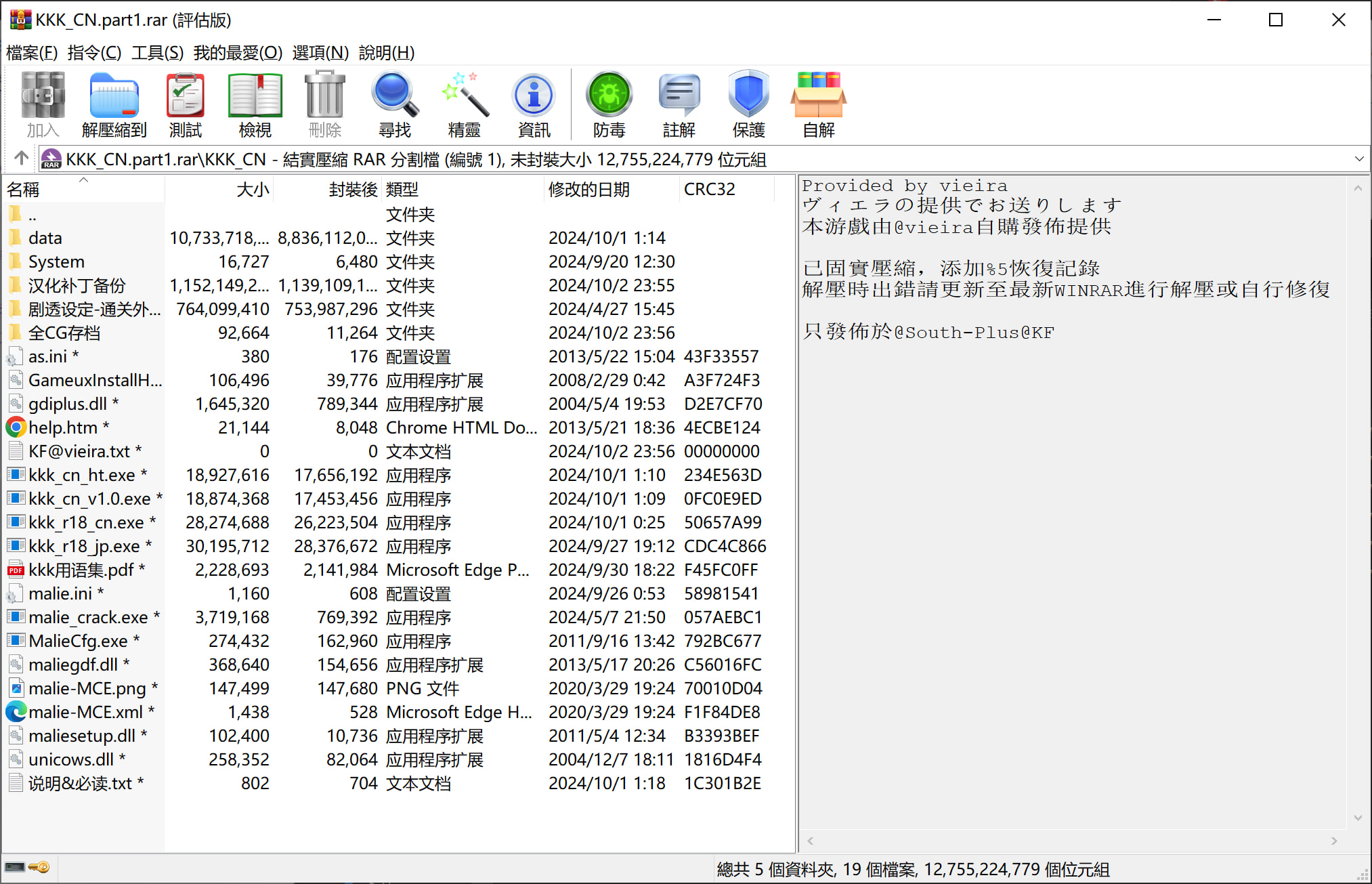Click the VirusScan green bug icon

click(x=609, y=104)
